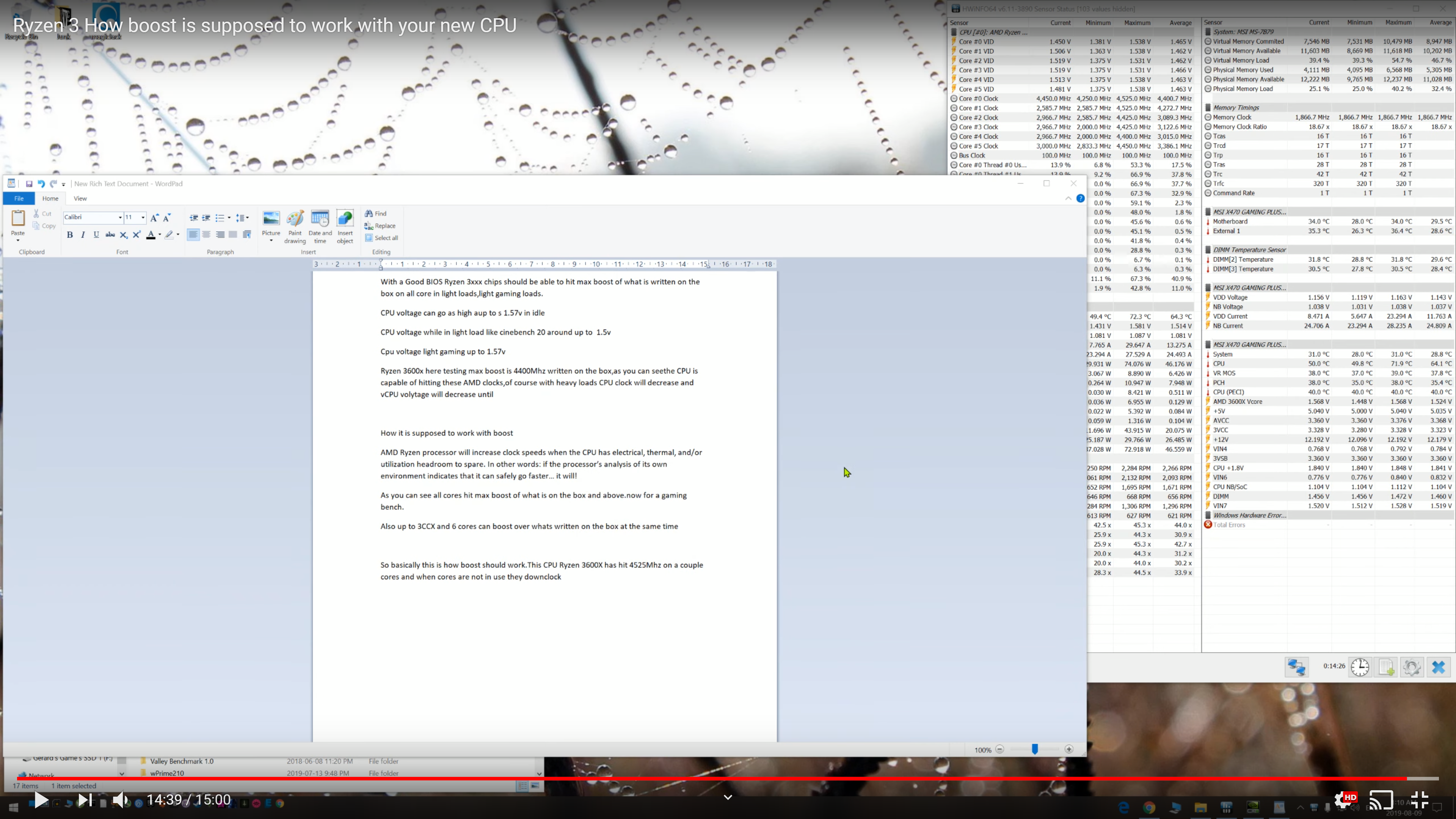Apply the text highlight color pen
The width and height of the screenshot is (1456, 819).
point(169,235)
